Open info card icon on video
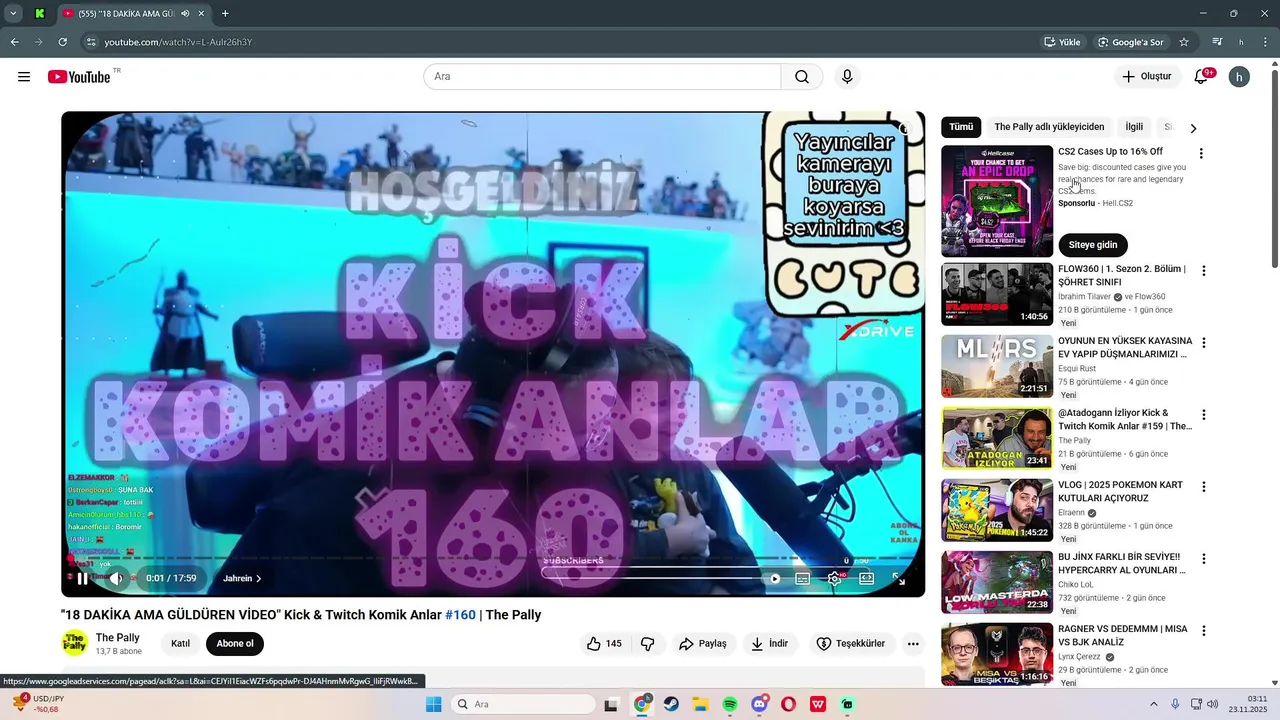Image resolution: width=1280 pixels, height=720 pixels. click(905, 129)
